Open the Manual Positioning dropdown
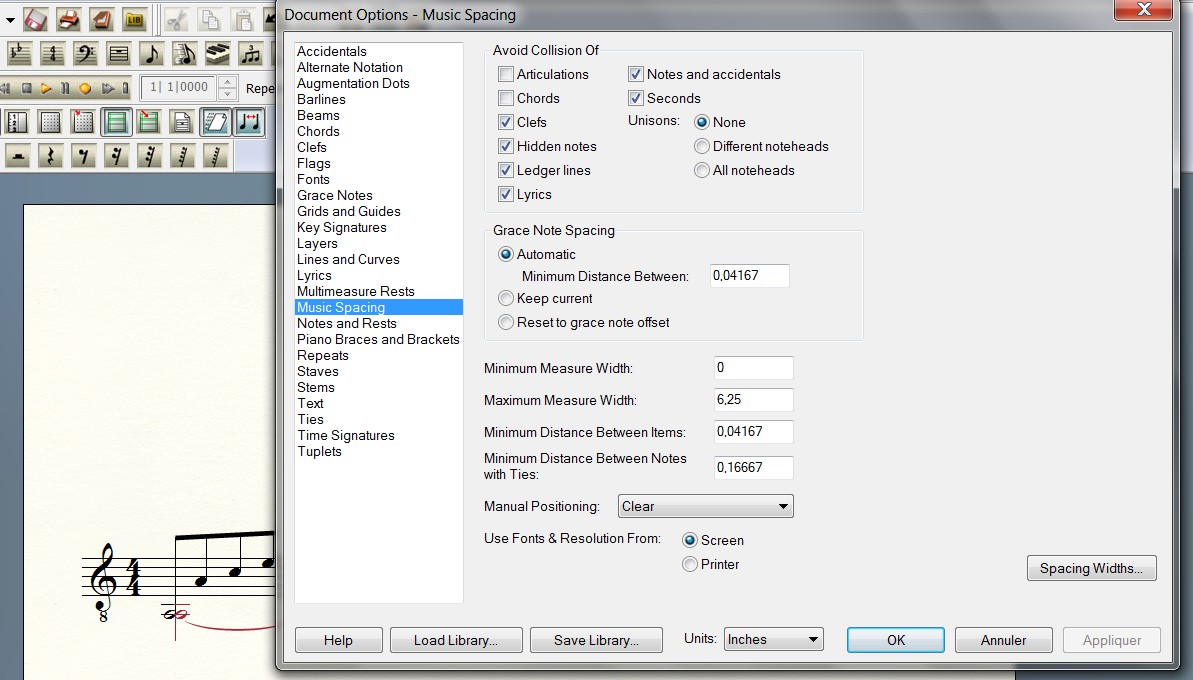Screen dimensions: 1193x680 pos(705,506)
